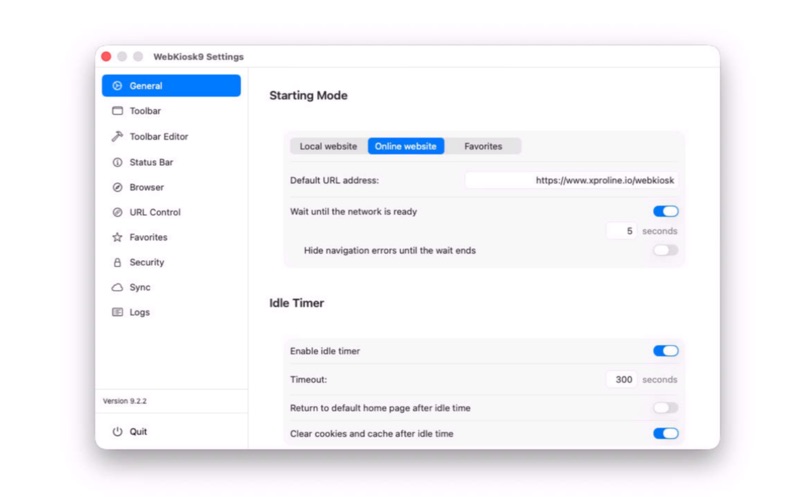
Task: Click the Version 9.2.2 text
Action: 125,401
